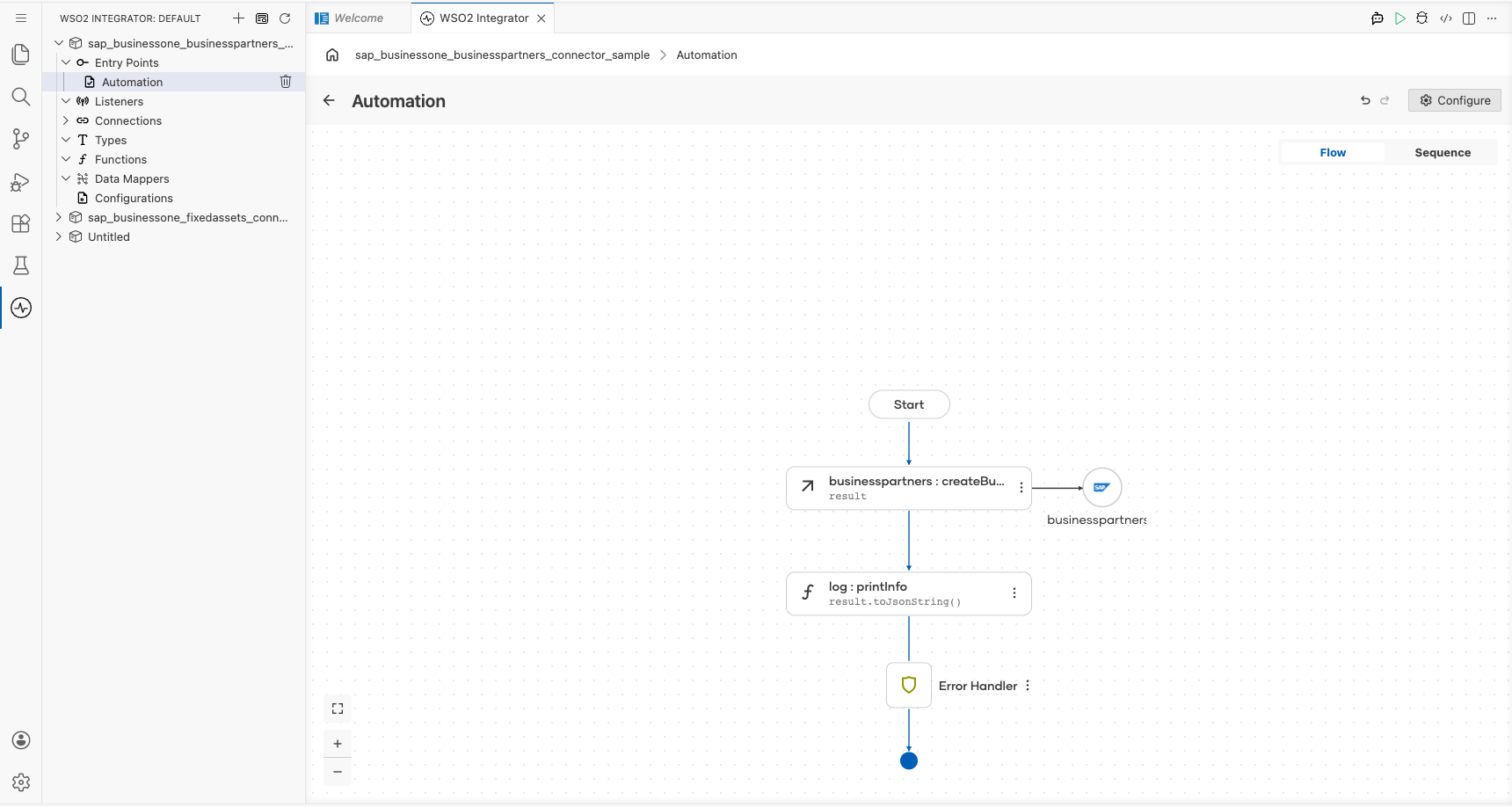The image size is (1512, 807).
Task: Open the Source Control view
Action: [21, 139]
